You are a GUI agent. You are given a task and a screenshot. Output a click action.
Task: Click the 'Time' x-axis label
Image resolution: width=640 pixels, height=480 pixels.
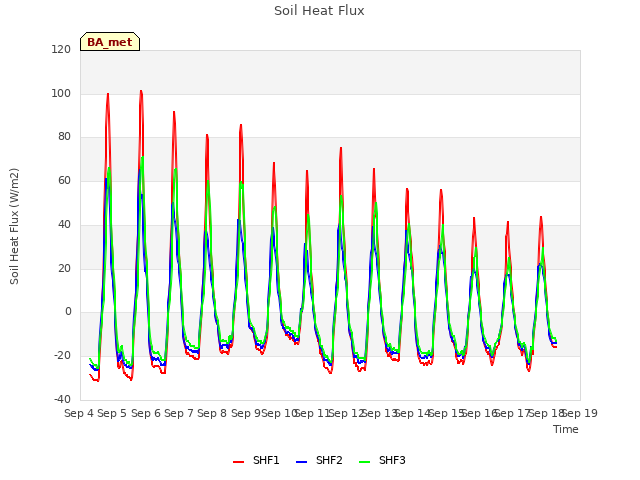(x=566, y=429)
